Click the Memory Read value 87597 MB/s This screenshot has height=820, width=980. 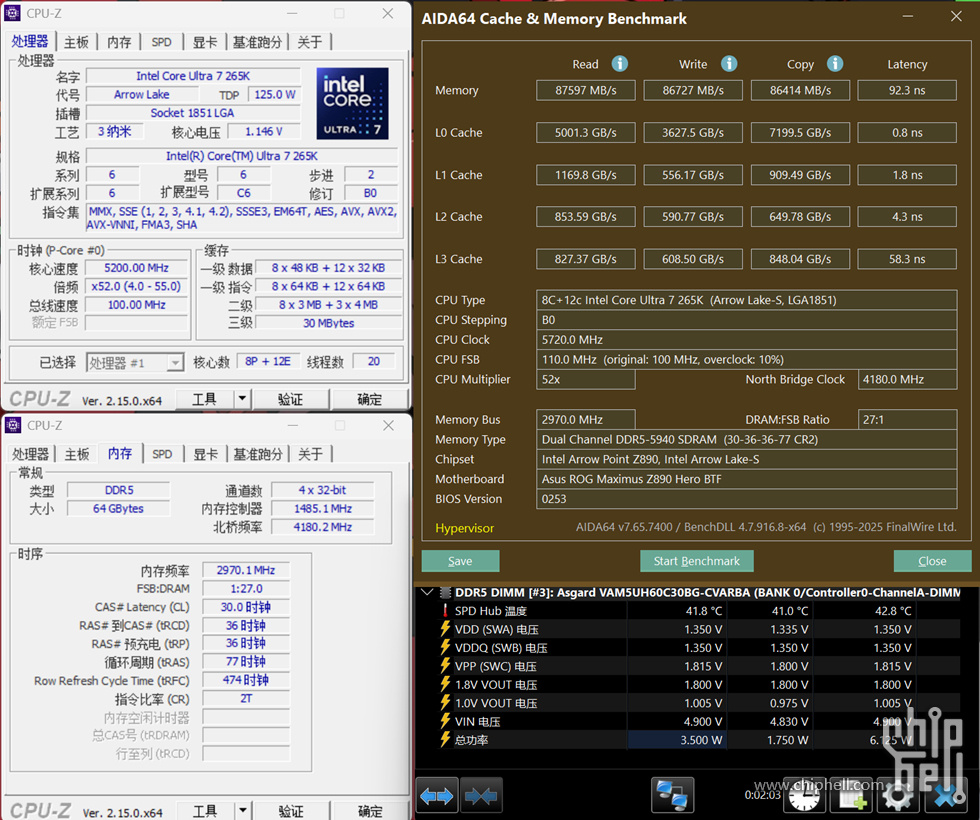click(586, 91)
